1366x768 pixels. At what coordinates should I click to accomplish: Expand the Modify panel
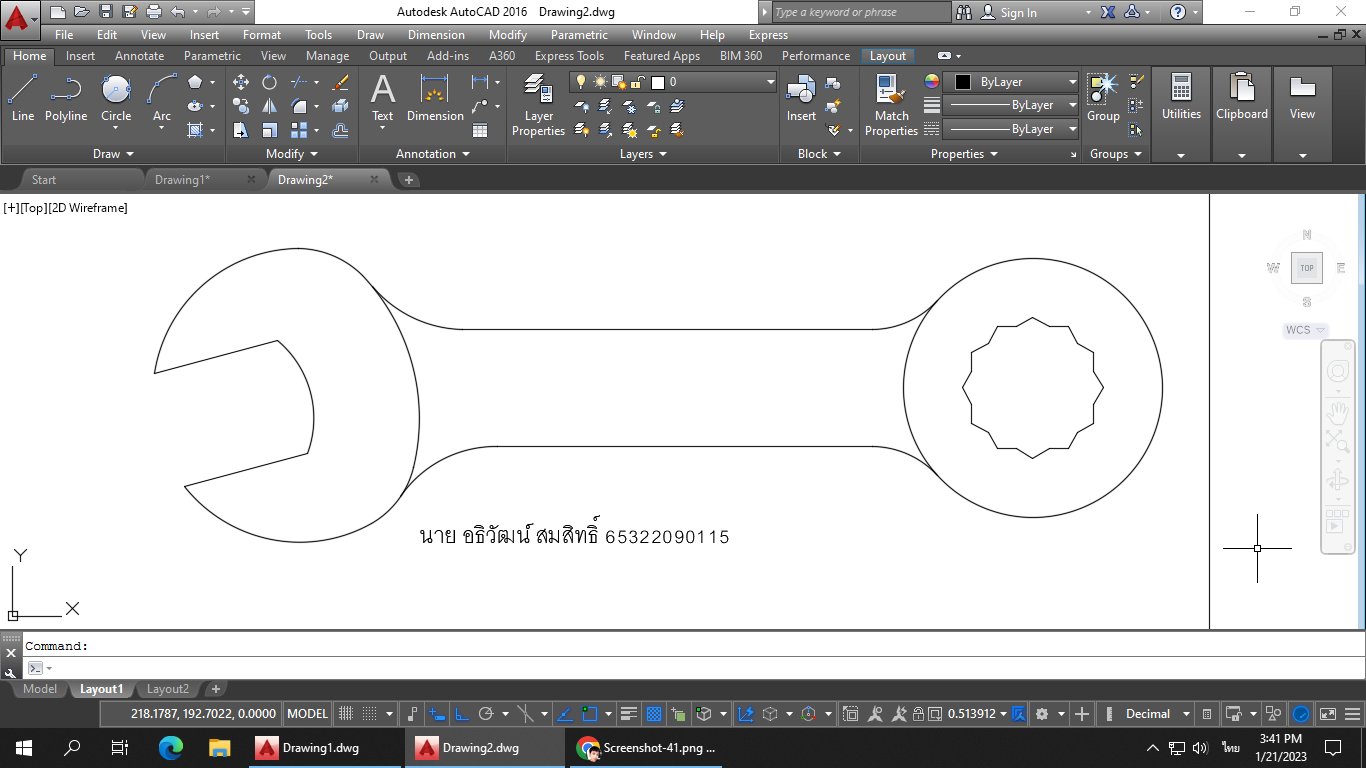291,154
